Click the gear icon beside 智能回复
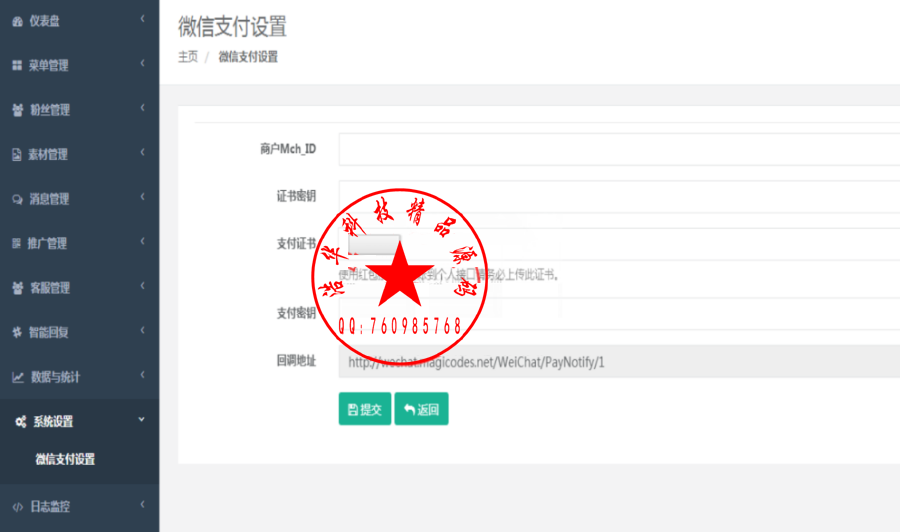The width and height of the screenshot is (900, 532). point(17,332)
